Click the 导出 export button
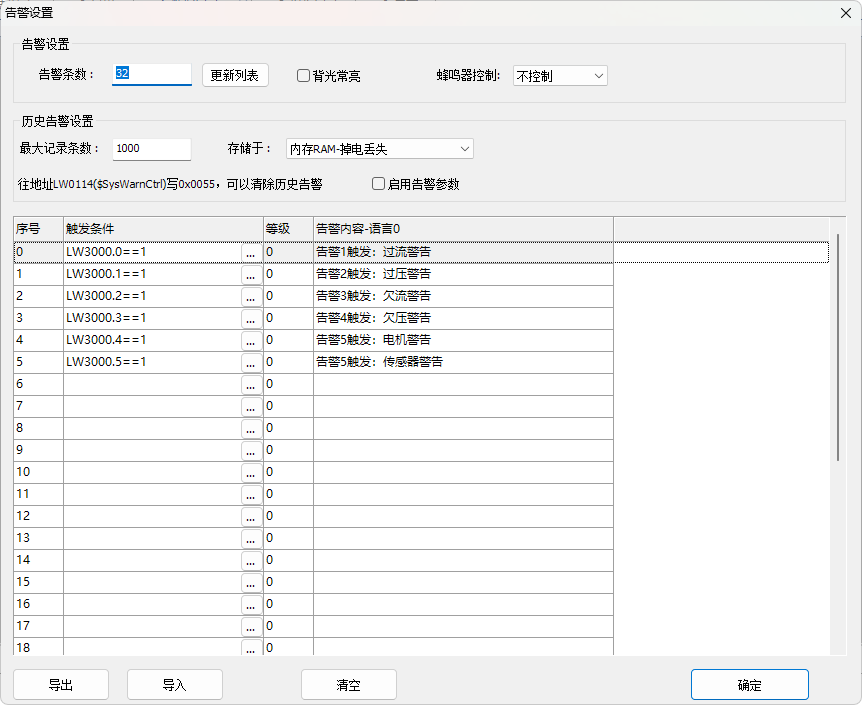862x705 pixels. click(x=61, y=685)
